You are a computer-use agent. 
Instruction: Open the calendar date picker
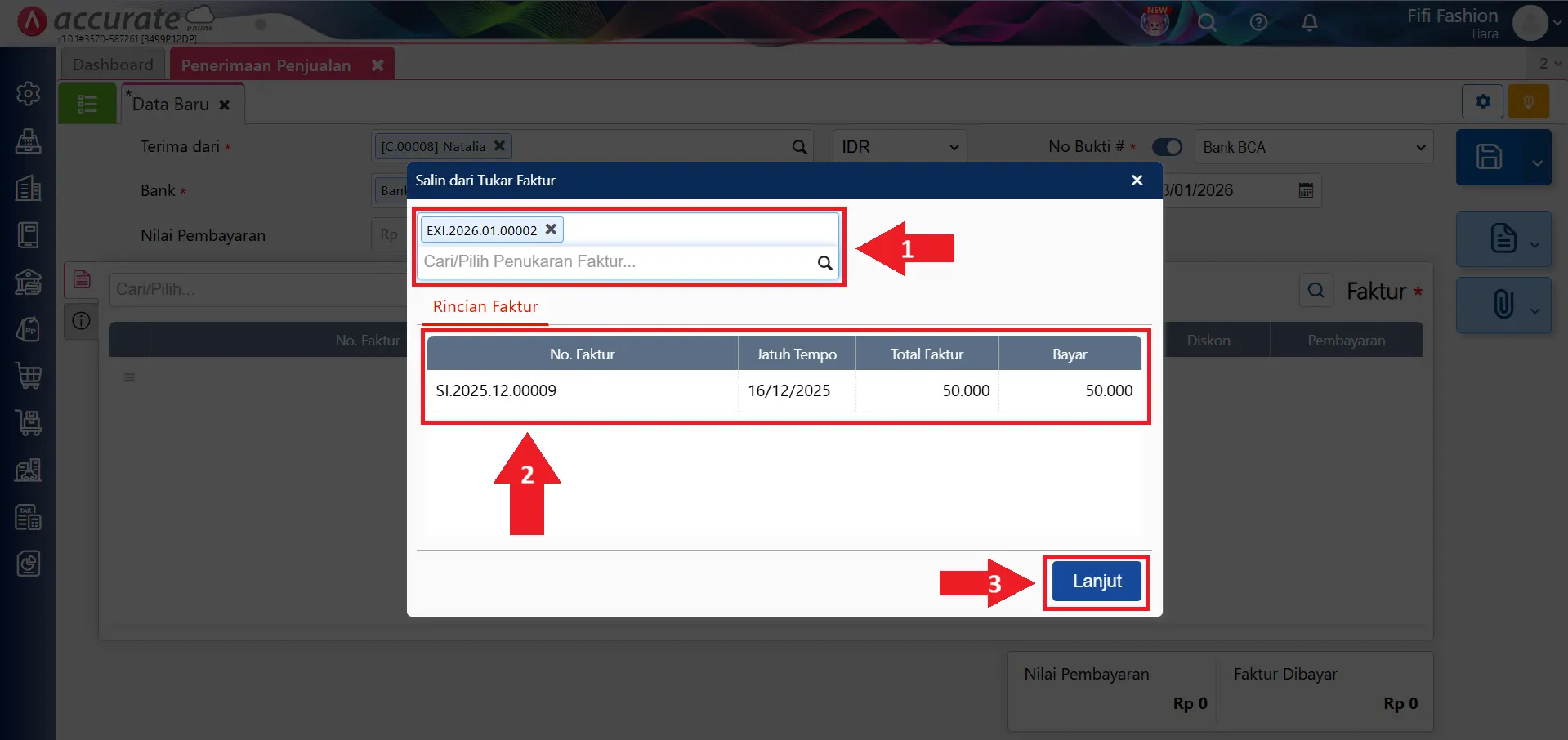[1306, 190]
